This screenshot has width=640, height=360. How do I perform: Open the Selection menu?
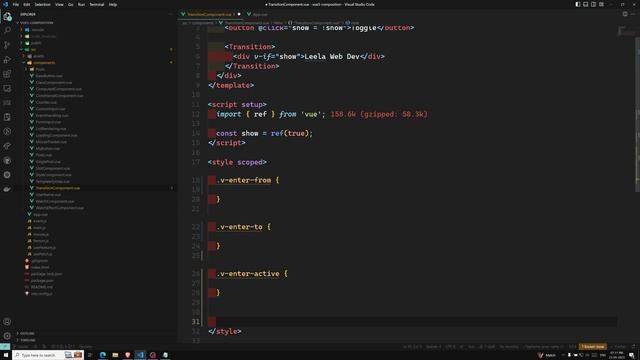[42, 4]
